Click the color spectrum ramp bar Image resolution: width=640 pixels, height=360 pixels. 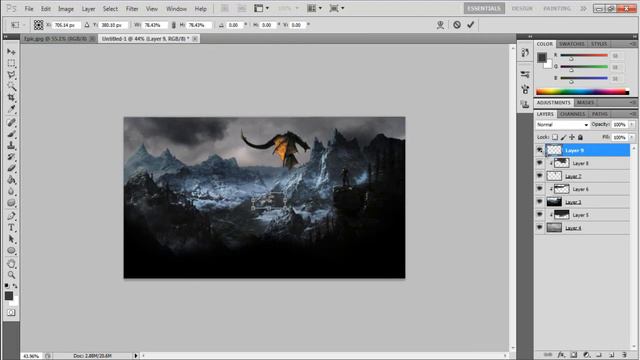tap(582, 92)
